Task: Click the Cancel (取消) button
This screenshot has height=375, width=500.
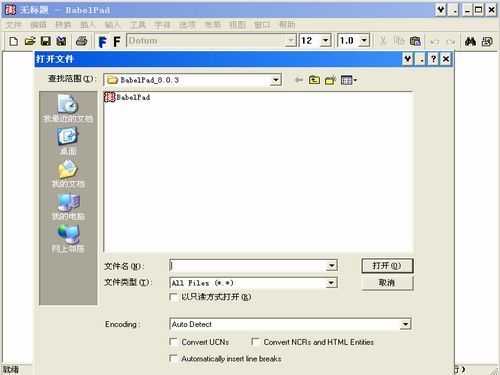Action: click(387, 283)
